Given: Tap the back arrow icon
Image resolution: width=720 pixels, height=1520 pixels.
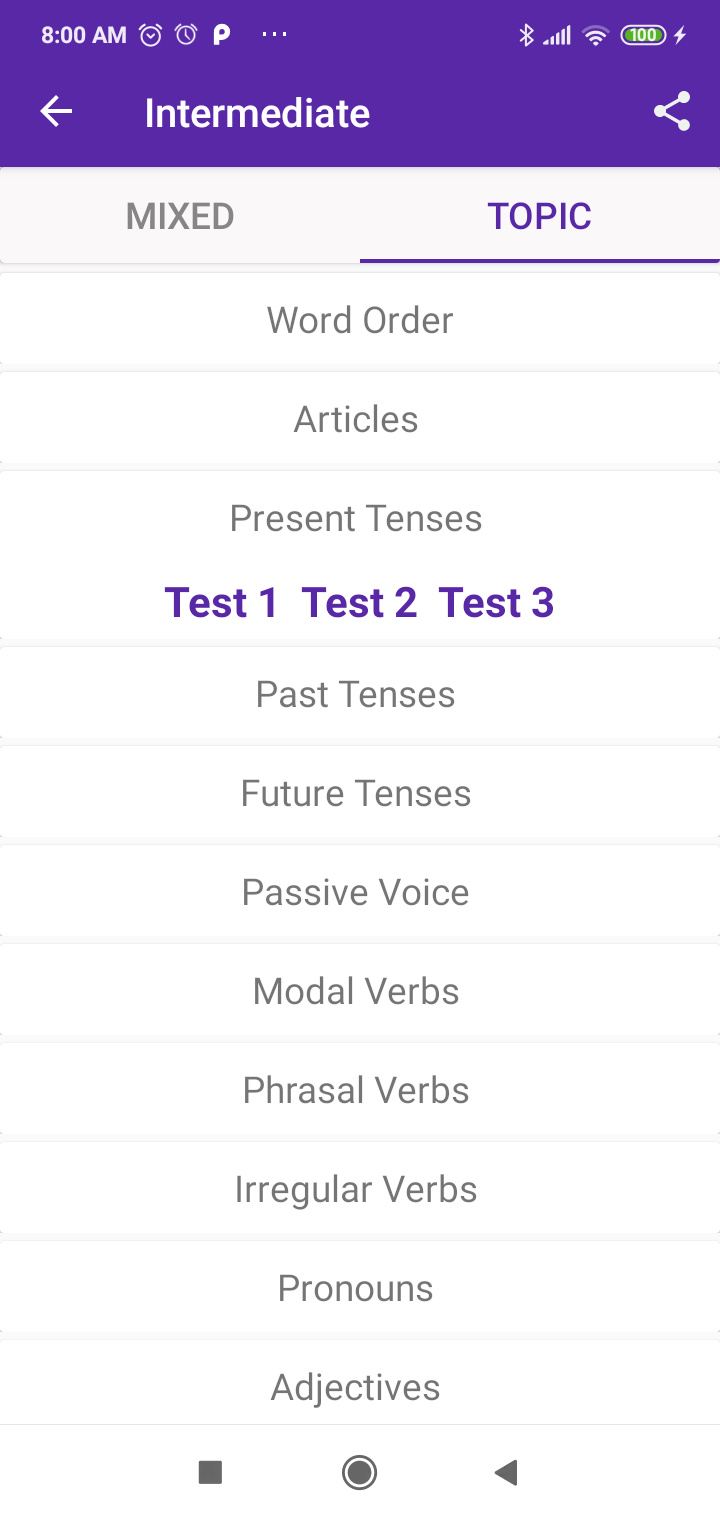Looking at the screenshot, I should point(56,112).
